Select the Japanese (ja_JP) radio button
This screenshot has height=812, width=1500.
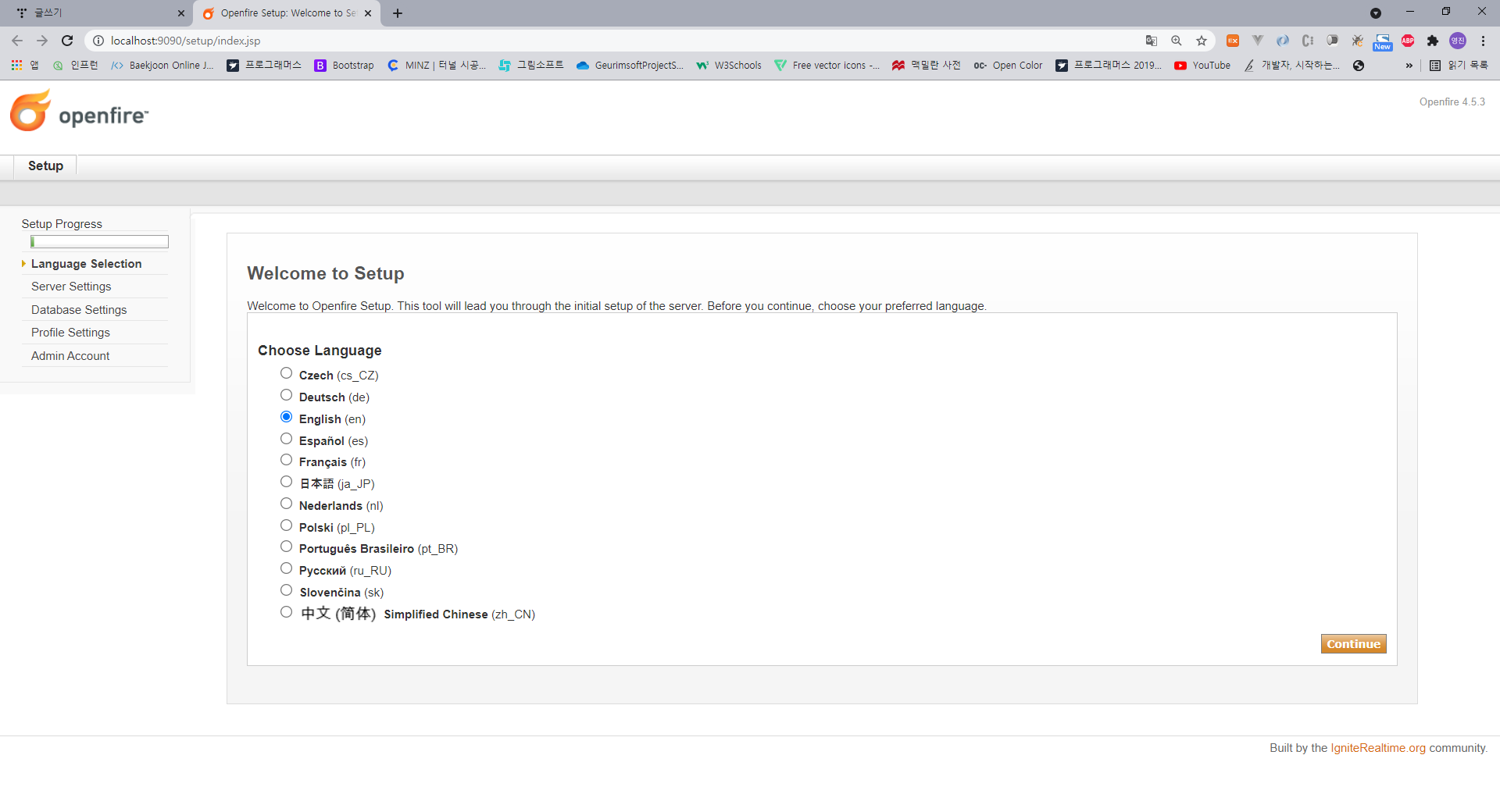click(x=287, y=482)
